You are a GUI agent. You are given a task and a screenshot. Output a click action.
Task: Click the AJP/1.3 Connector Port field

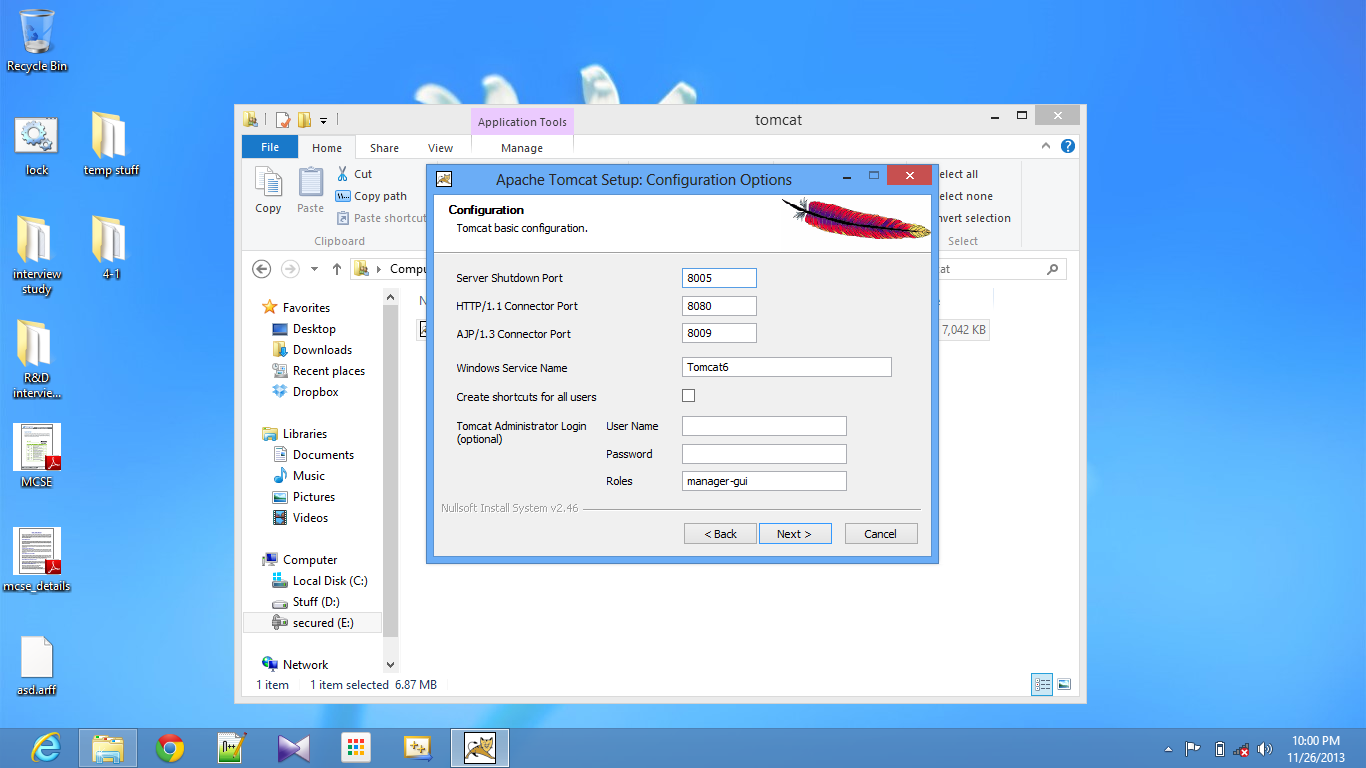pos(719,334)
